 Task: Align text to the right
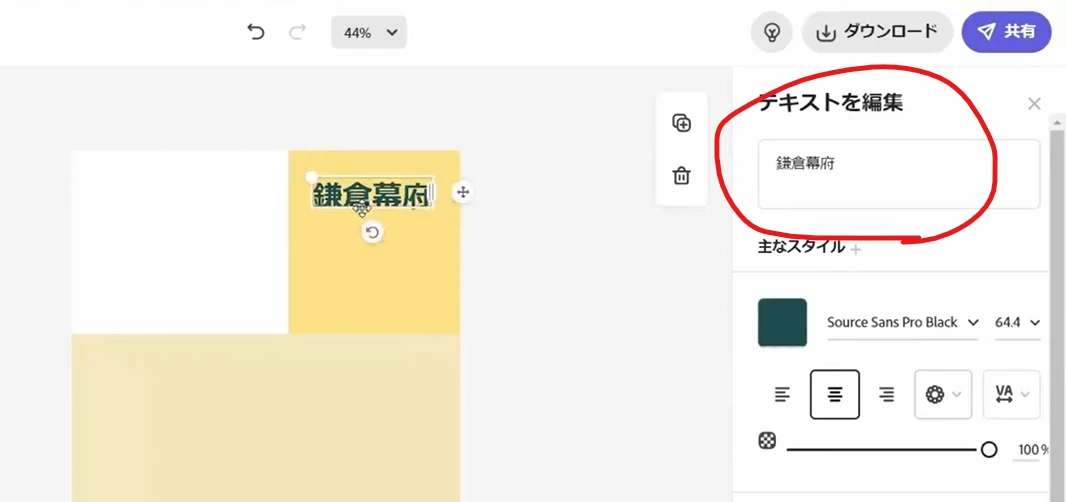point(887,394)
